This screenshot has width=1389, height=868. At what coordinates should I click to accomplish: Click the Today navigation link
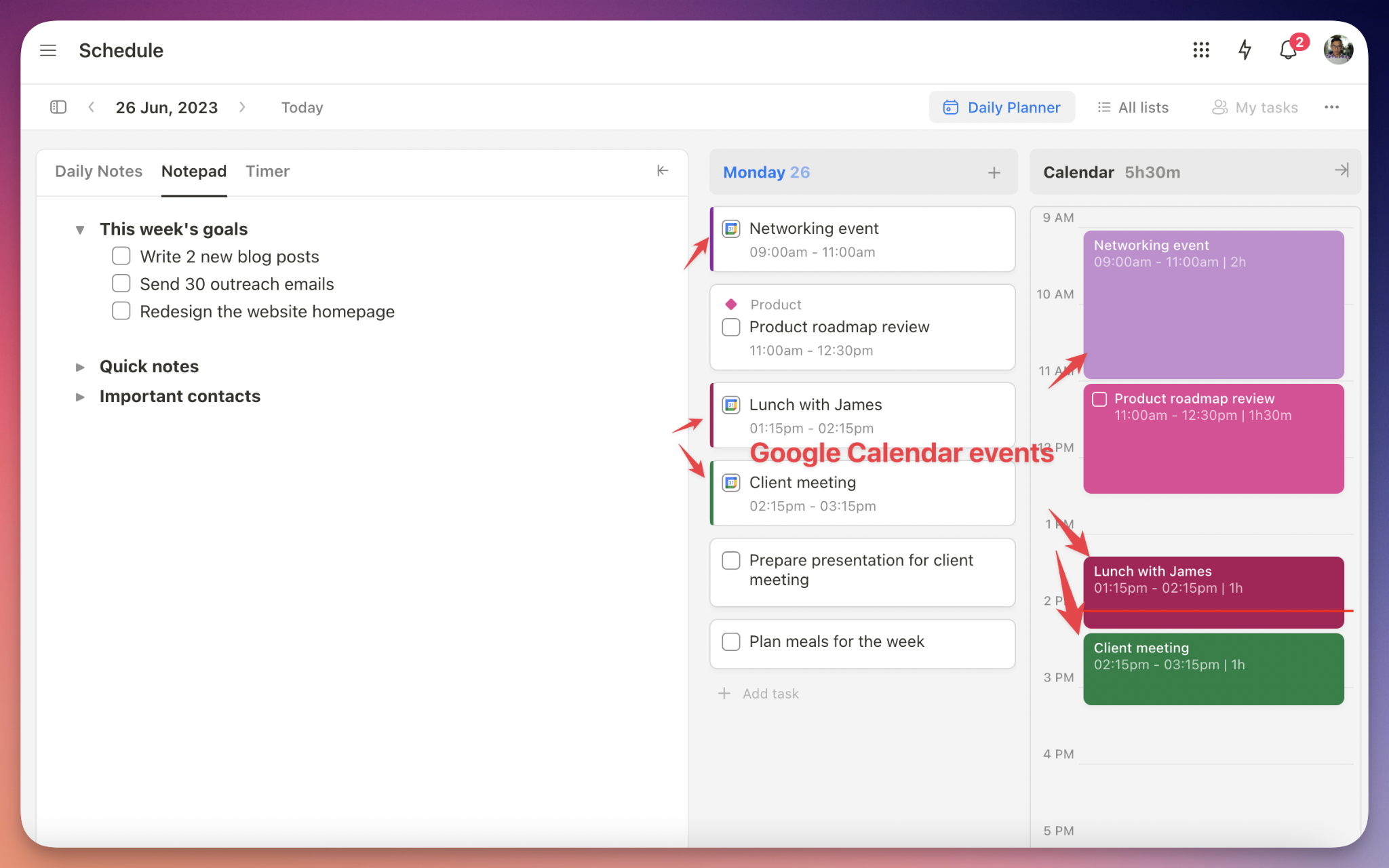[301, 106]
